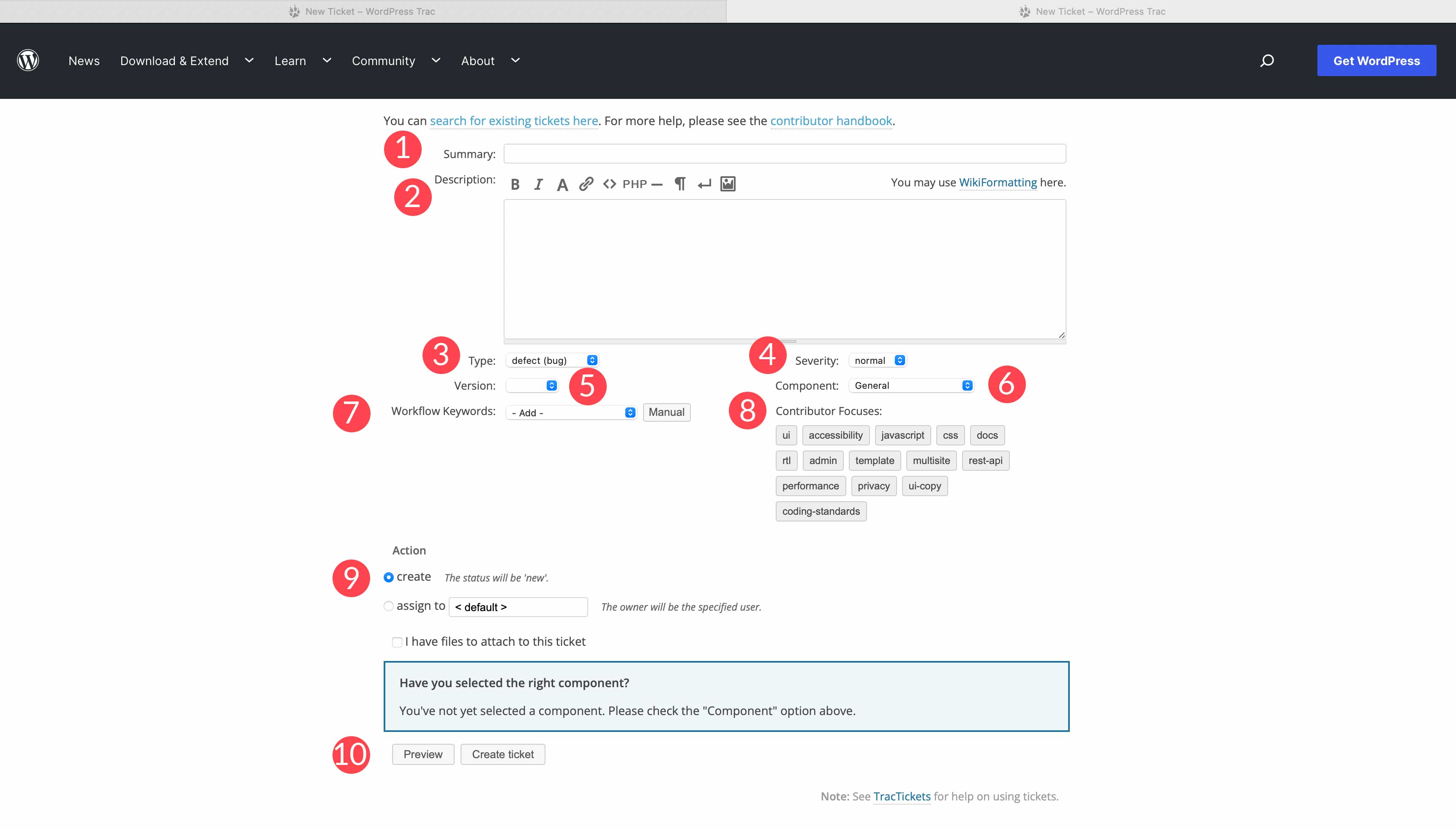Viewport: 1456px width, 830px height.
Task: Click the Insert image icon
Action: 728,184
